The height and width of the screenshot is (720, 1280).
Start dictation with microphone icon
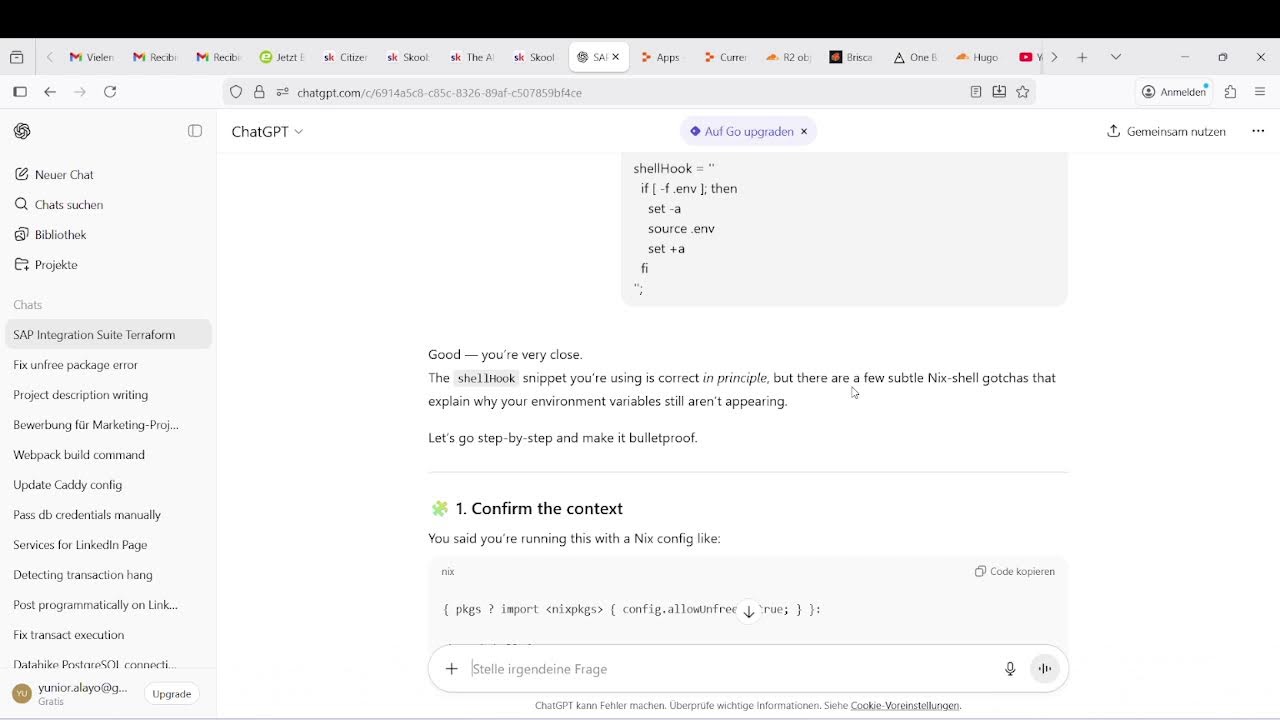pyautogui.click(x=1010, y=668)
